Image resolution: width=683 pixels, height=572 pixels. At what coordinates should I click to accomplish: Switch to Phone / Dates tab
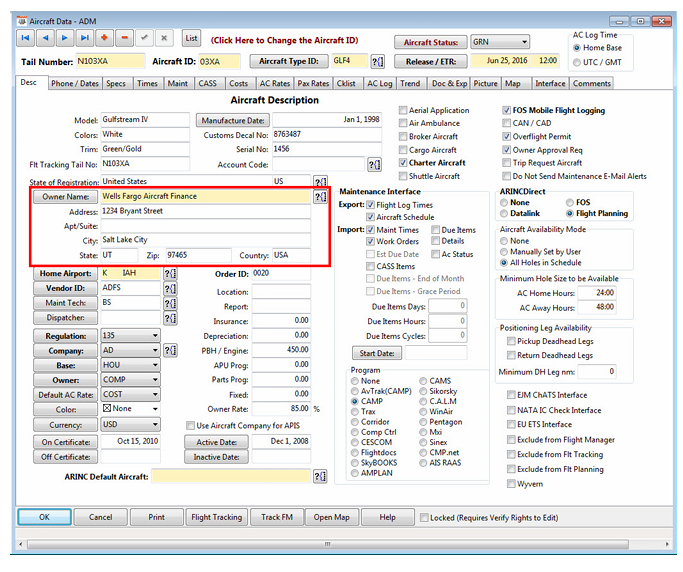pyautogui.click(x=75, y=83)
